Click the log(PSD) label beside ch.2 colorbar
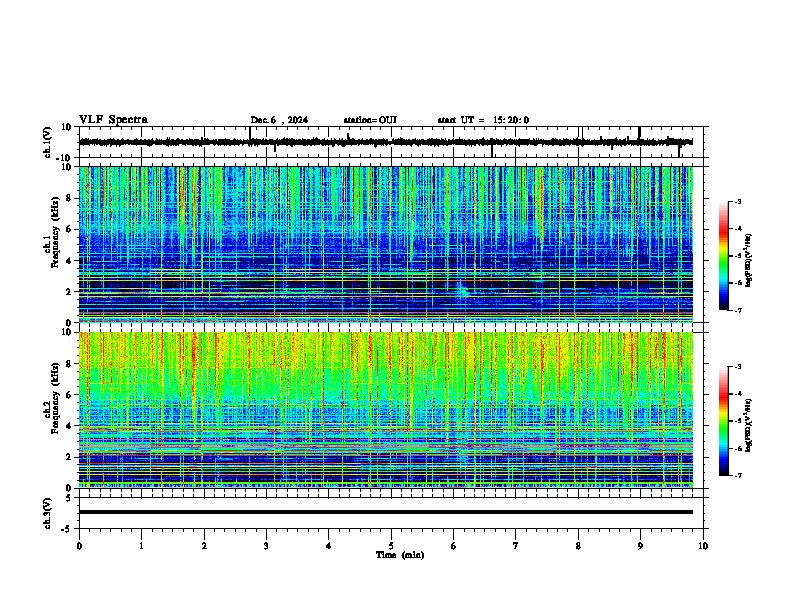Viewport: 792px width, 612px height. tap(749, 425)
